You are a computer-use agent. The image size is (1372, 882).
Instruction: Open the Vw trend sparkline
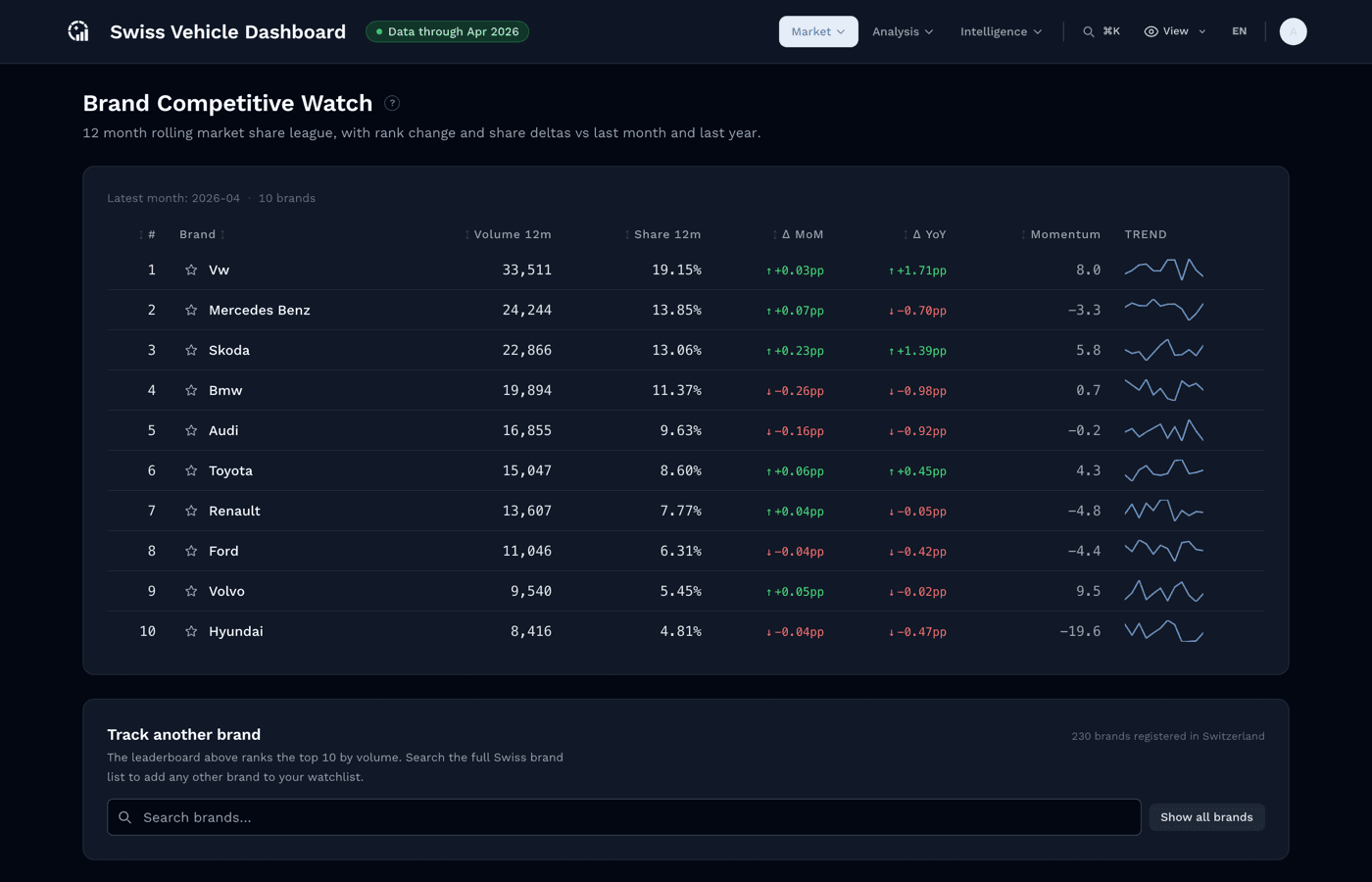click(1164, 269)
